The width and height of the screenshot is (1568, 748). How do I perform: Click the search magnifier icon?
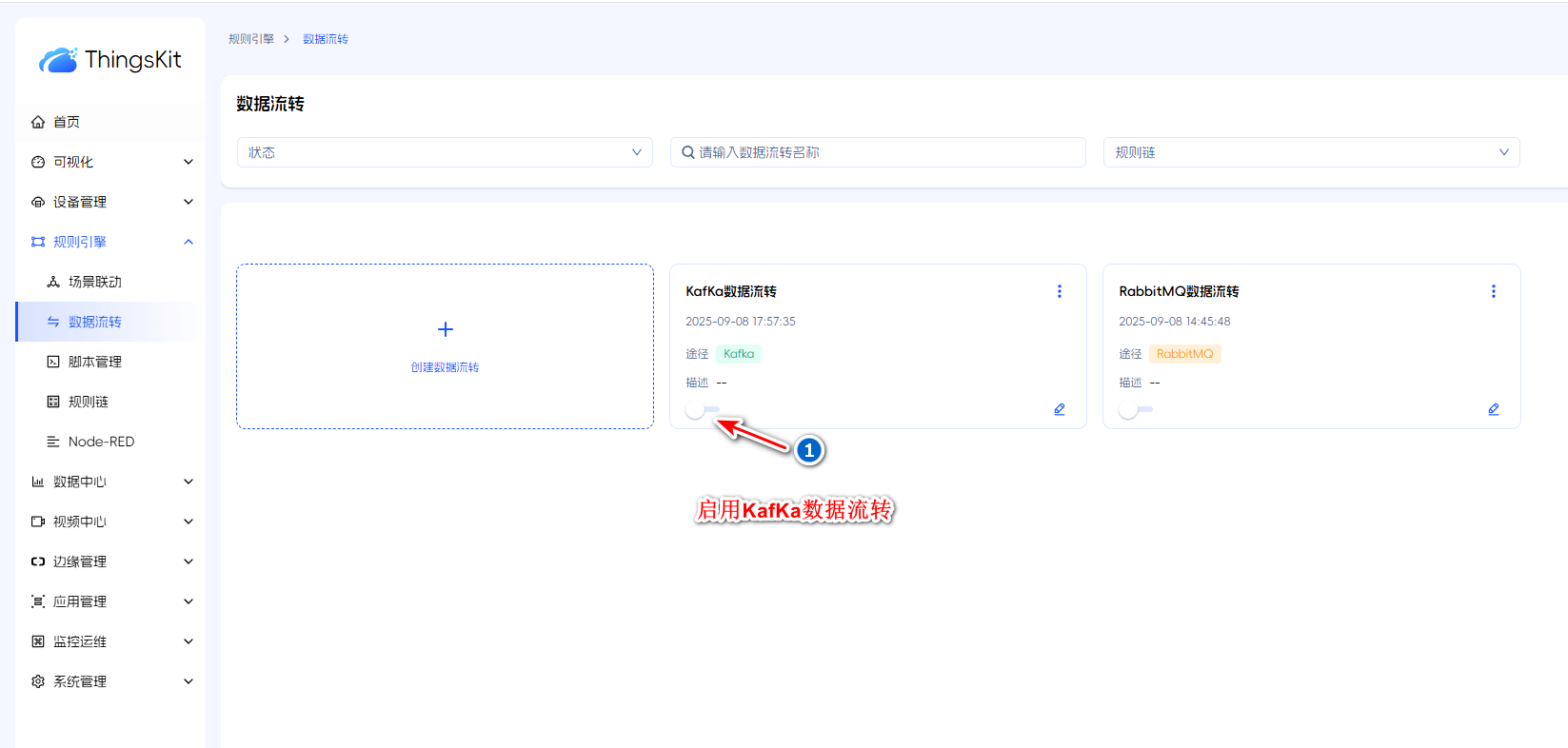point(688,152)
